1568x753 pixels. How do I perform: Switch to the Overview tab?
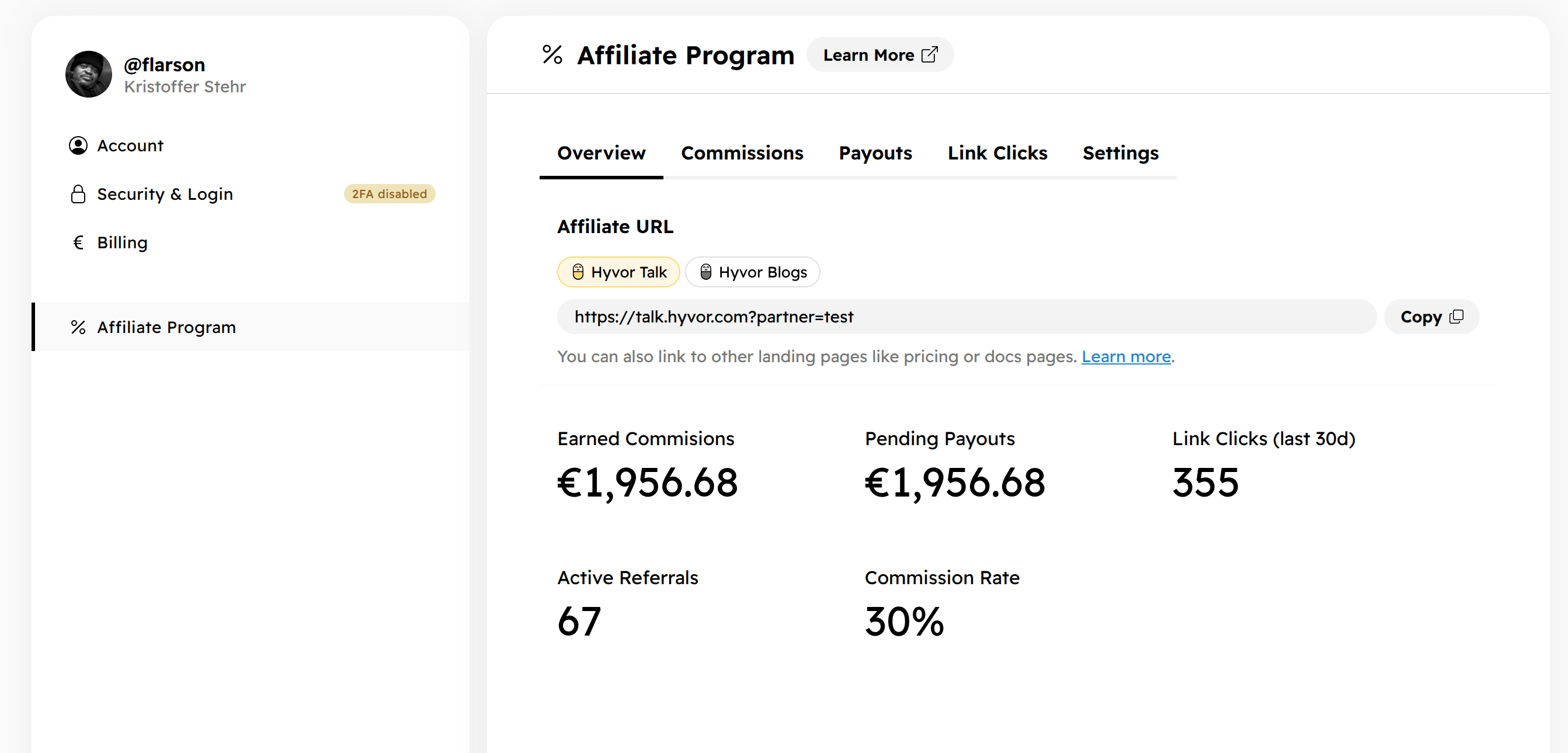tap(602, 153)
